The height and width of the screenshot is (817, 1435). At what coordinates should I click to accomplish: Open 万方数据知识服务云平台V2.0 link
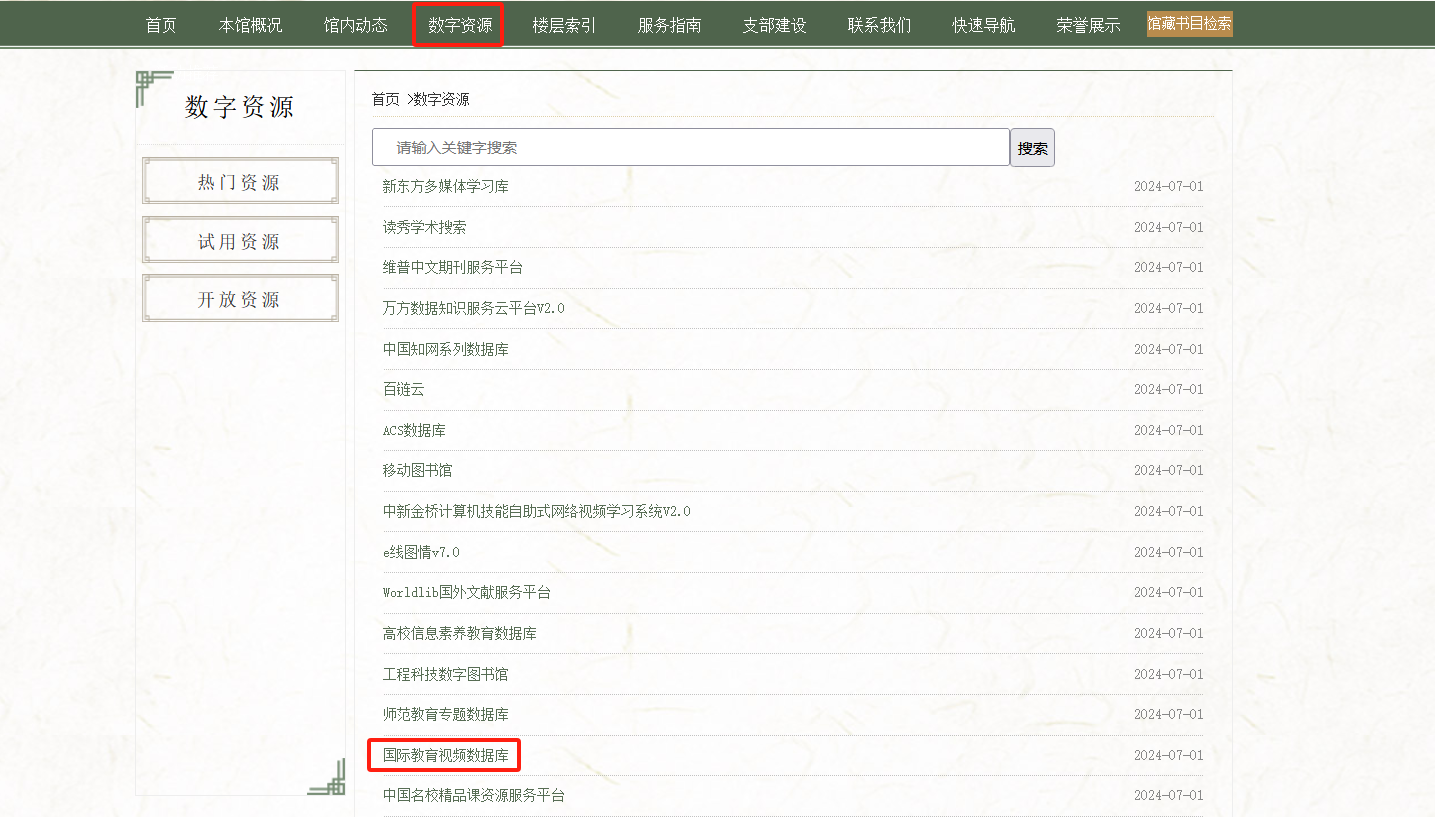[473, 308]
